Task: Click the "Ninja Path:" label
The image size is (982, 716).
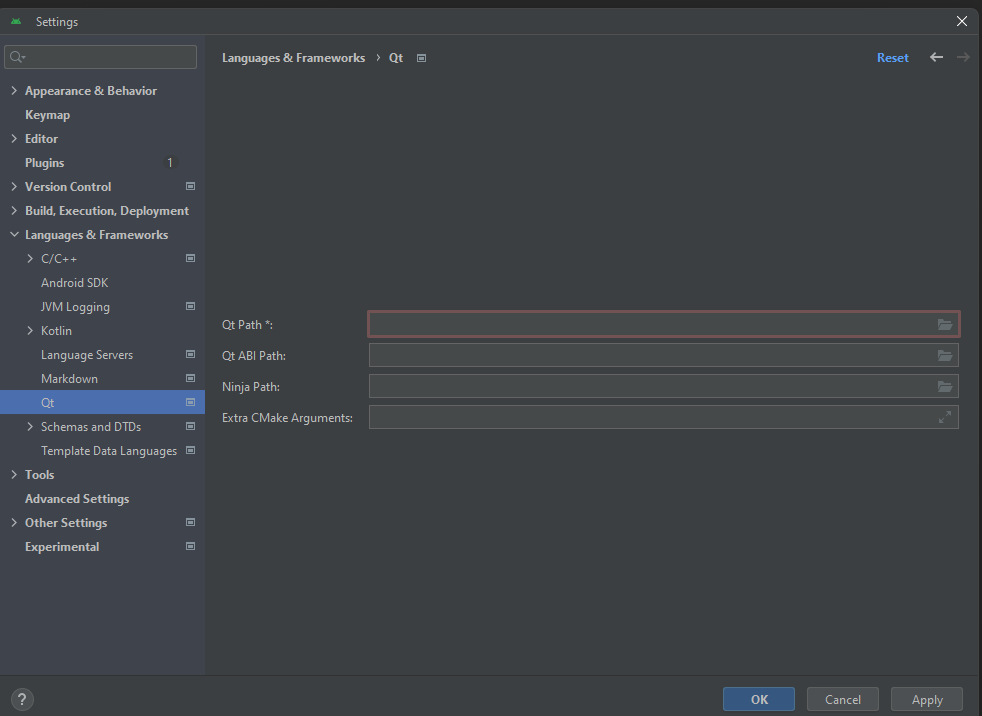Action: point(251,387)
